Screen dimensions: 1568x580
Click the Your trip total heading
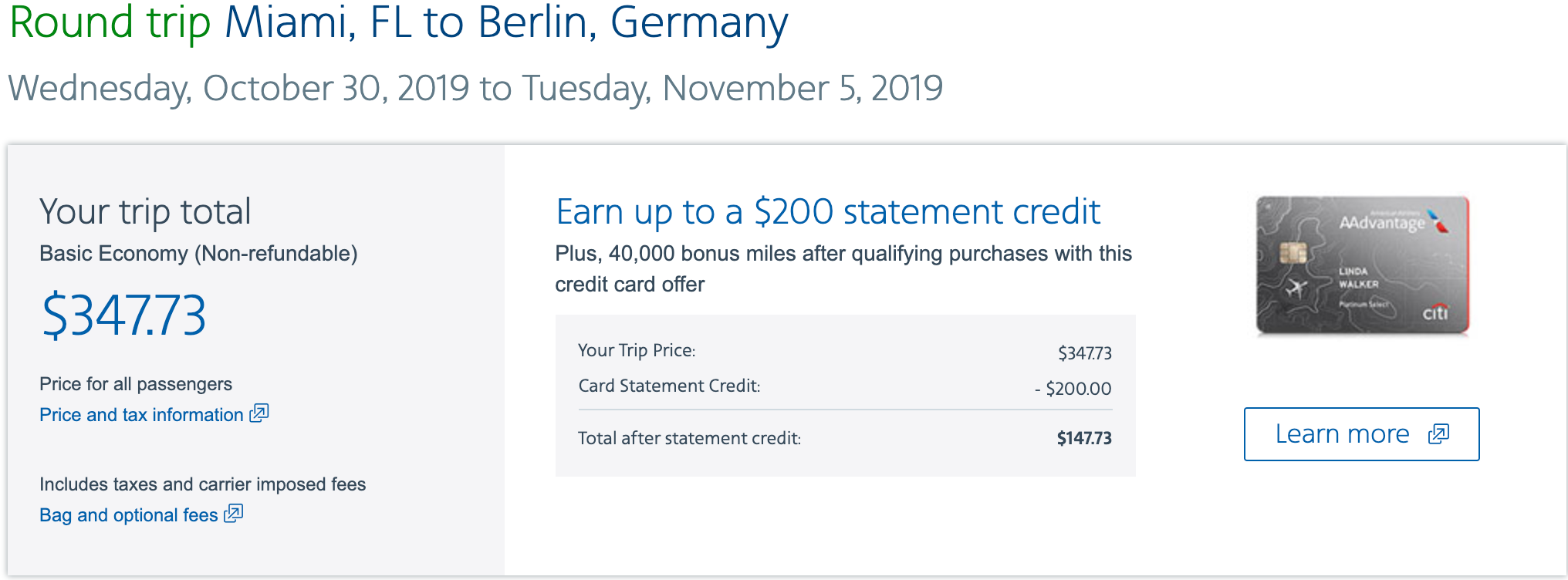[145, 211]
